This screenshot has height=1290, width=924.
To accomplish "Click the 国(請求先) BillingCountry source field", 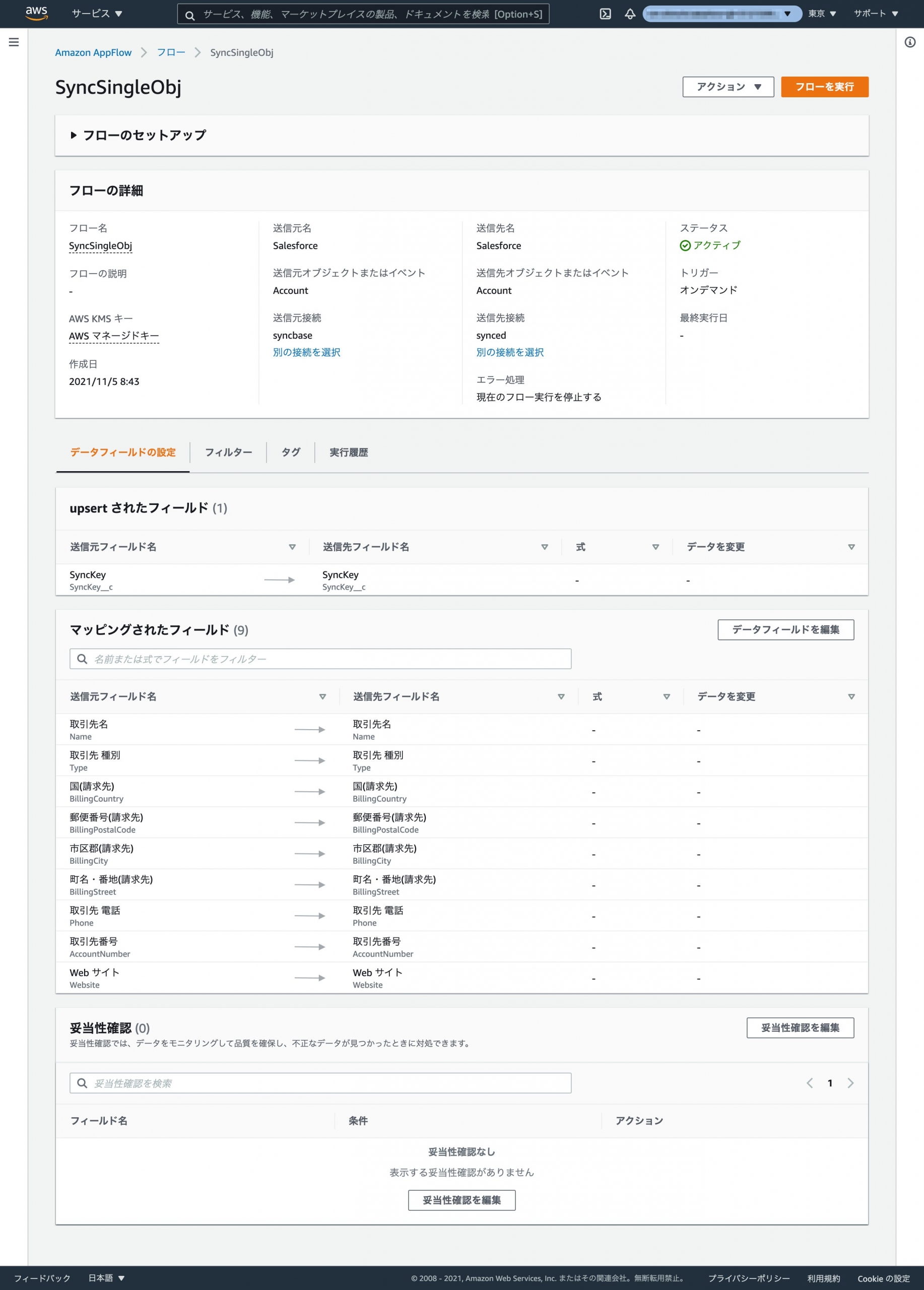I will tap(97, 792).
